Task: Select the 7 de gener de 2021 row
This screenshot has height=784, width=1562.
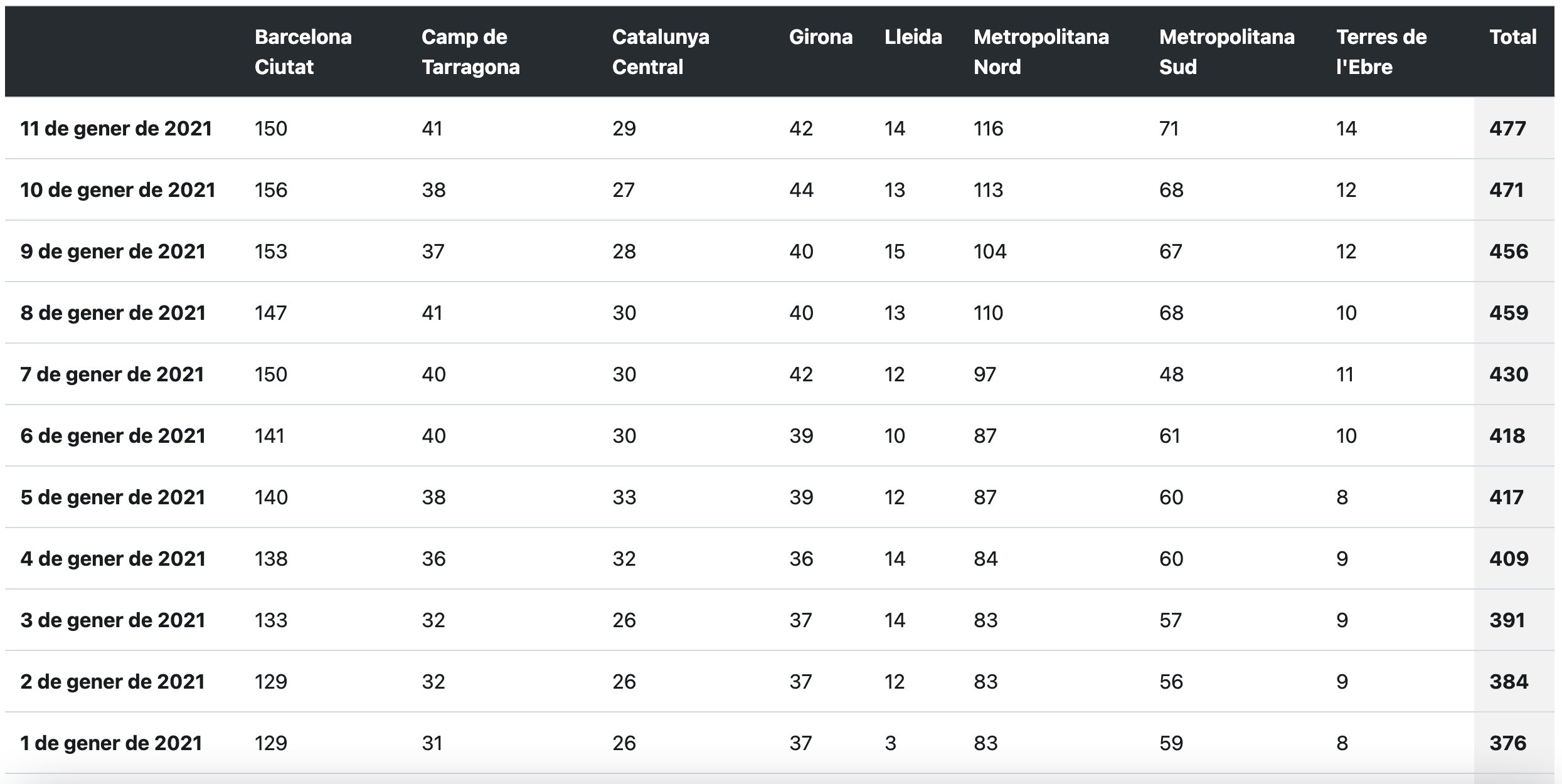Action: (x=780, y=374)
